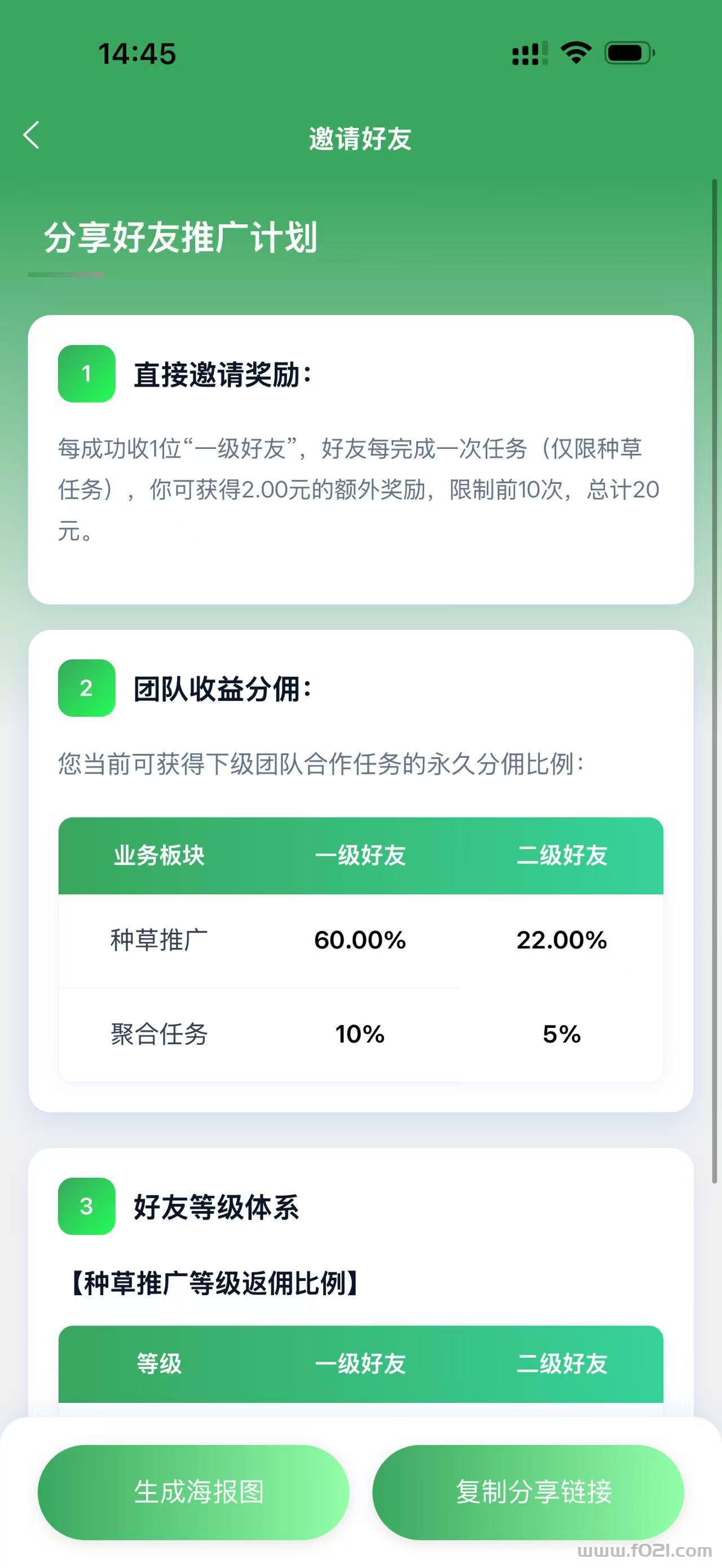Tap the 等级 column header
The height and width of the screenshot is (1568, 722).
(159, 1363)
